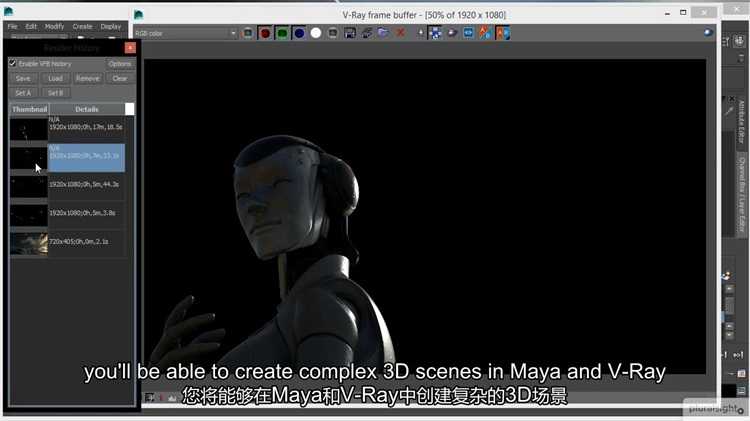The image size is (750, 421).
Task: Click the switch to RGB channel icon
Action: (x=248, y=33)
